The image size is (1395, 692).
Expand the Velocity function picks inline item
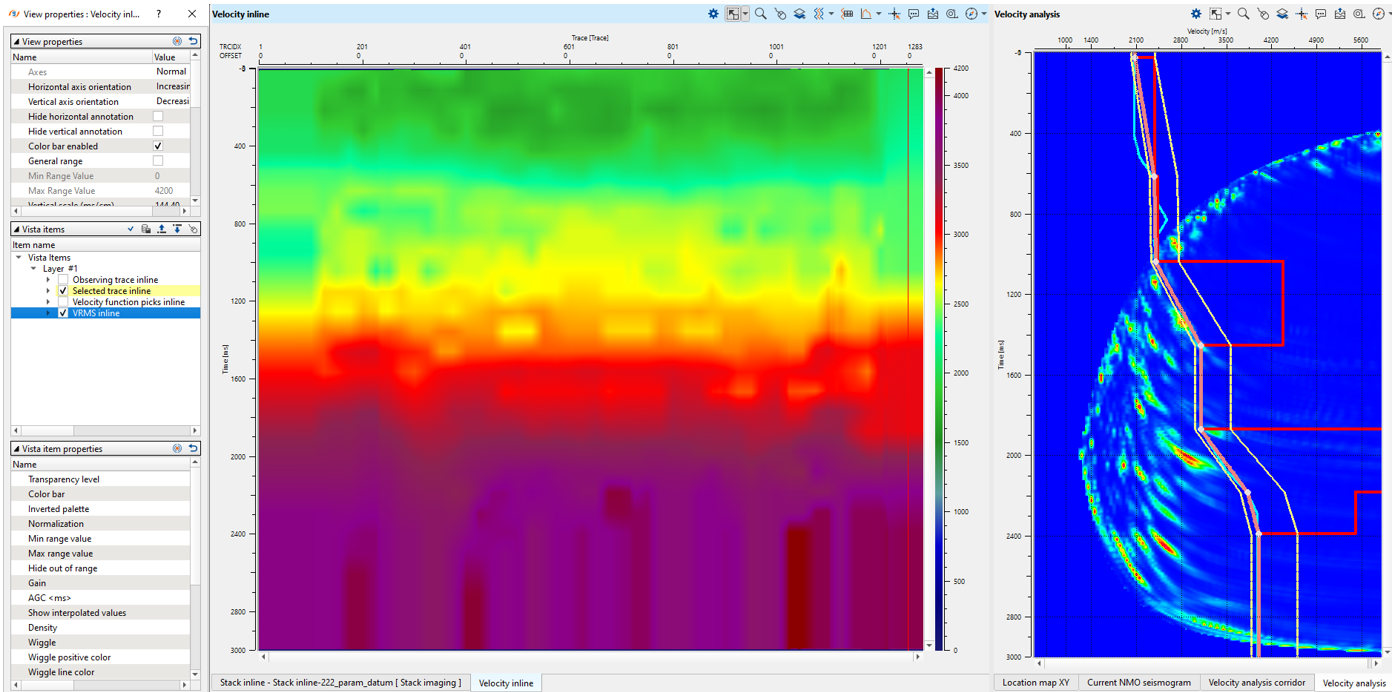point(48,302)
